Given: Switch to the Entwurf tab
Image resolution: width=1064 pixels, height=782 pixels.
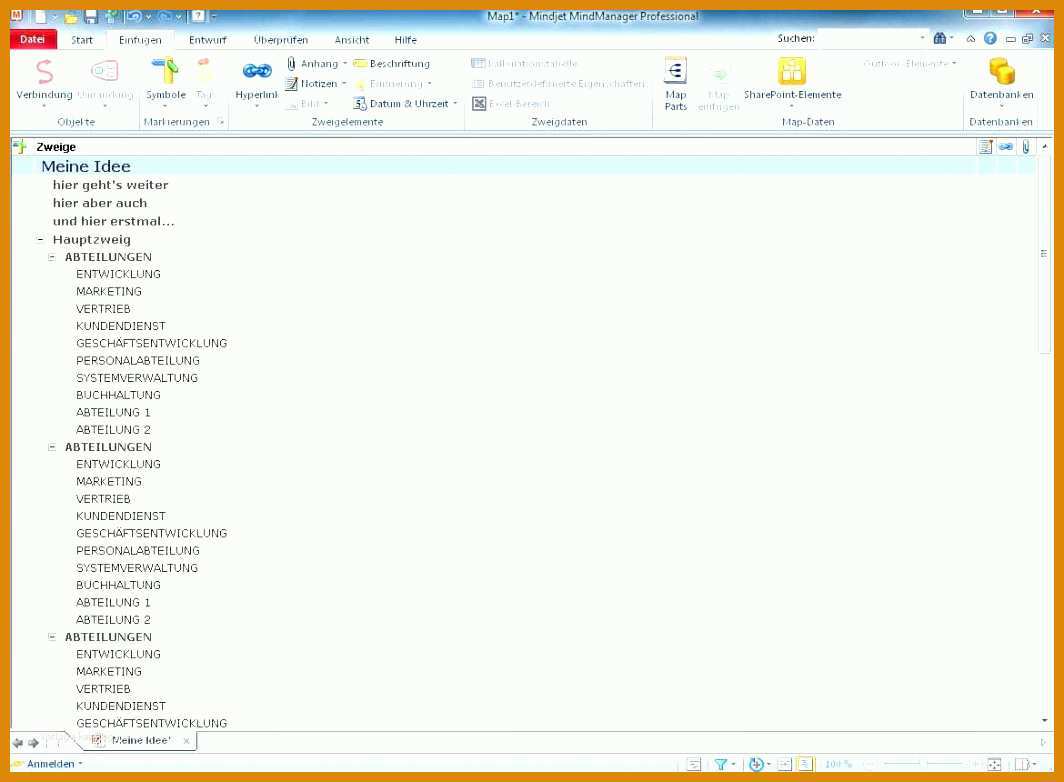Looking at the screenshot, I should 208,40.
